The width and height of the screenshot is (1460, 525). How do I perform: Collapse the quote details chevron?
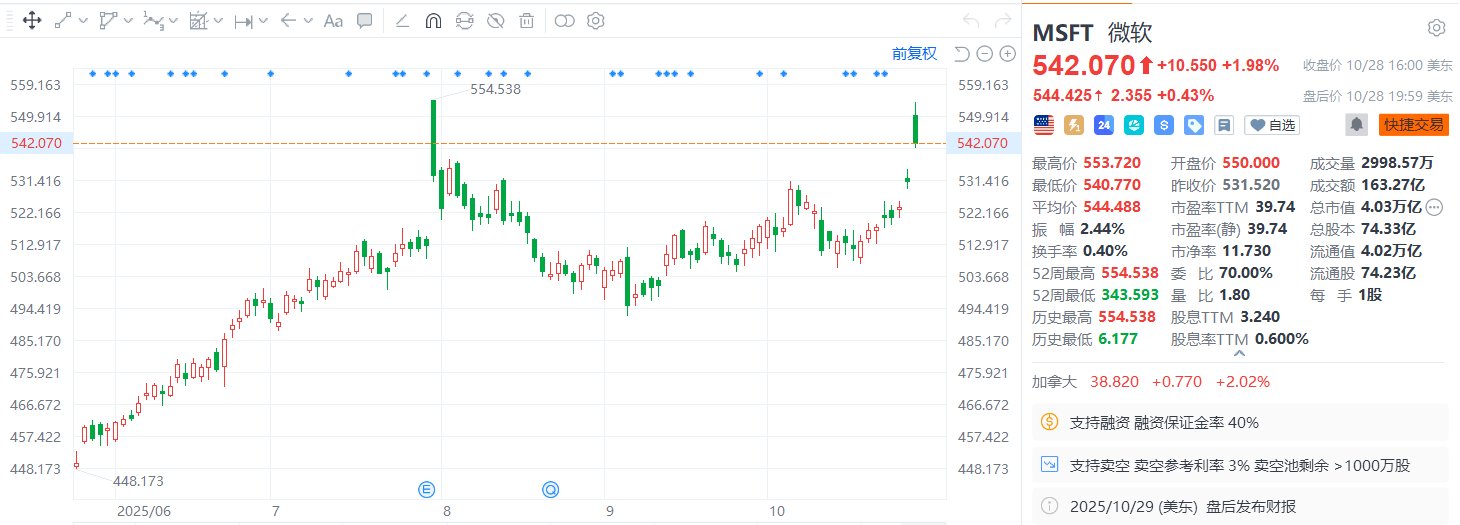tap(1240, 353)
